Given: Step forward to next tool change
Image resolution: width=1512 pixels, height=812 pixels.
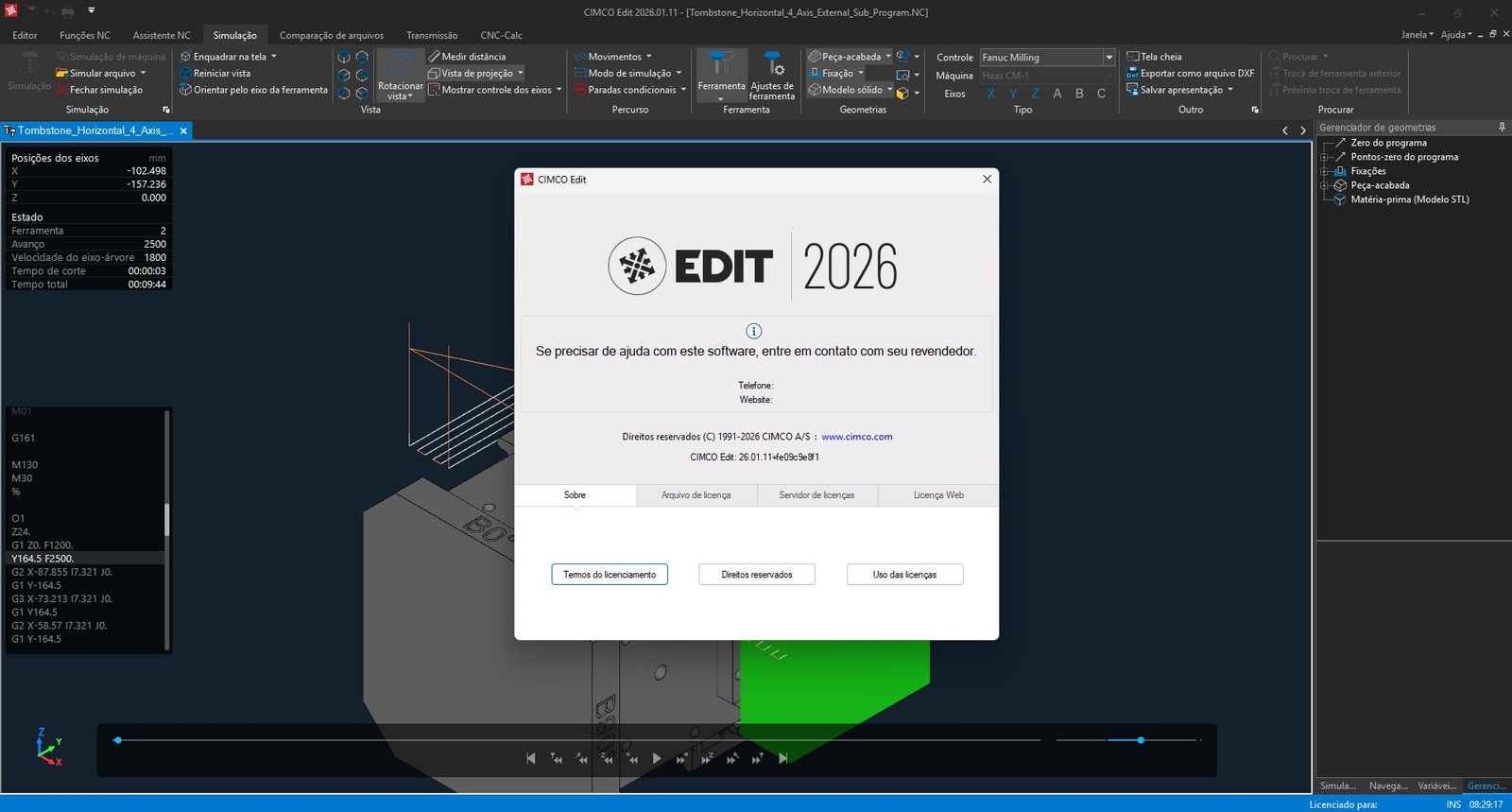Looking at the screenshot, I should pos(757,758).
